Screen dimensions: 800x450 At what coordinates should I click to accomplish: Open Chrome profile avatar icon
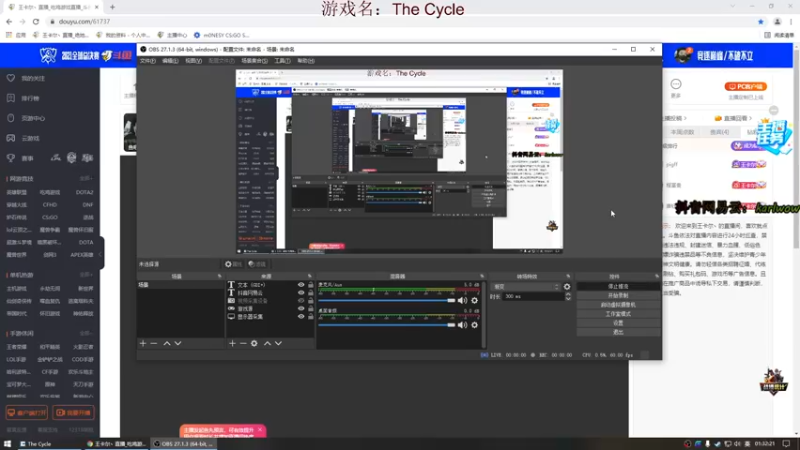point(778,21)
